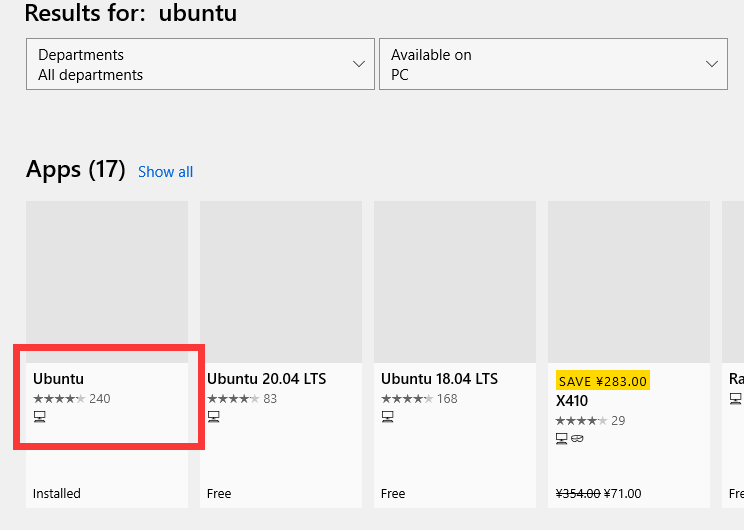The image size is (744, 530).
Task: Click the mixed reality headset icon under X410
Action: pyautogui.click(x=577, y=439)
